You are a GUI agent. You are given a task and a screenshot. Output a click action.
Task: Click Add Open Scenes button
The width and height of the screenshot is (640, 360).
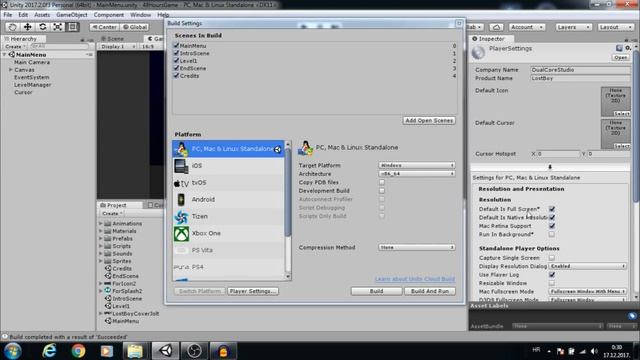429,120
